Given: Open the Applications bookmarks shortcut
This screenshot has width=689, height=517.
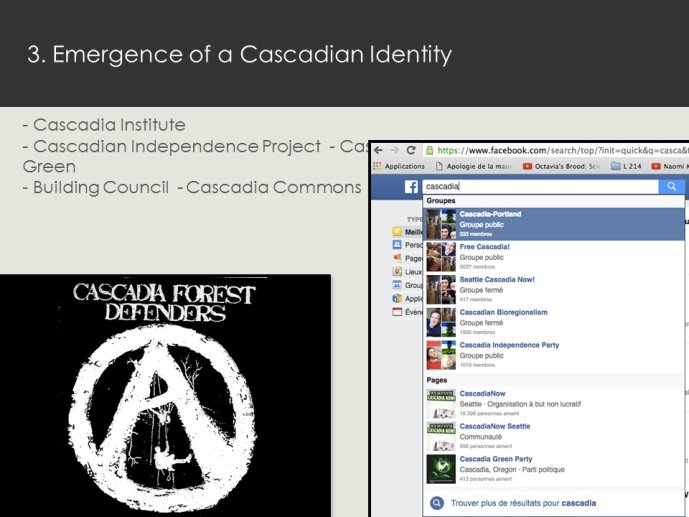Looking at the screenshot, I should click(x=399, y=166).
